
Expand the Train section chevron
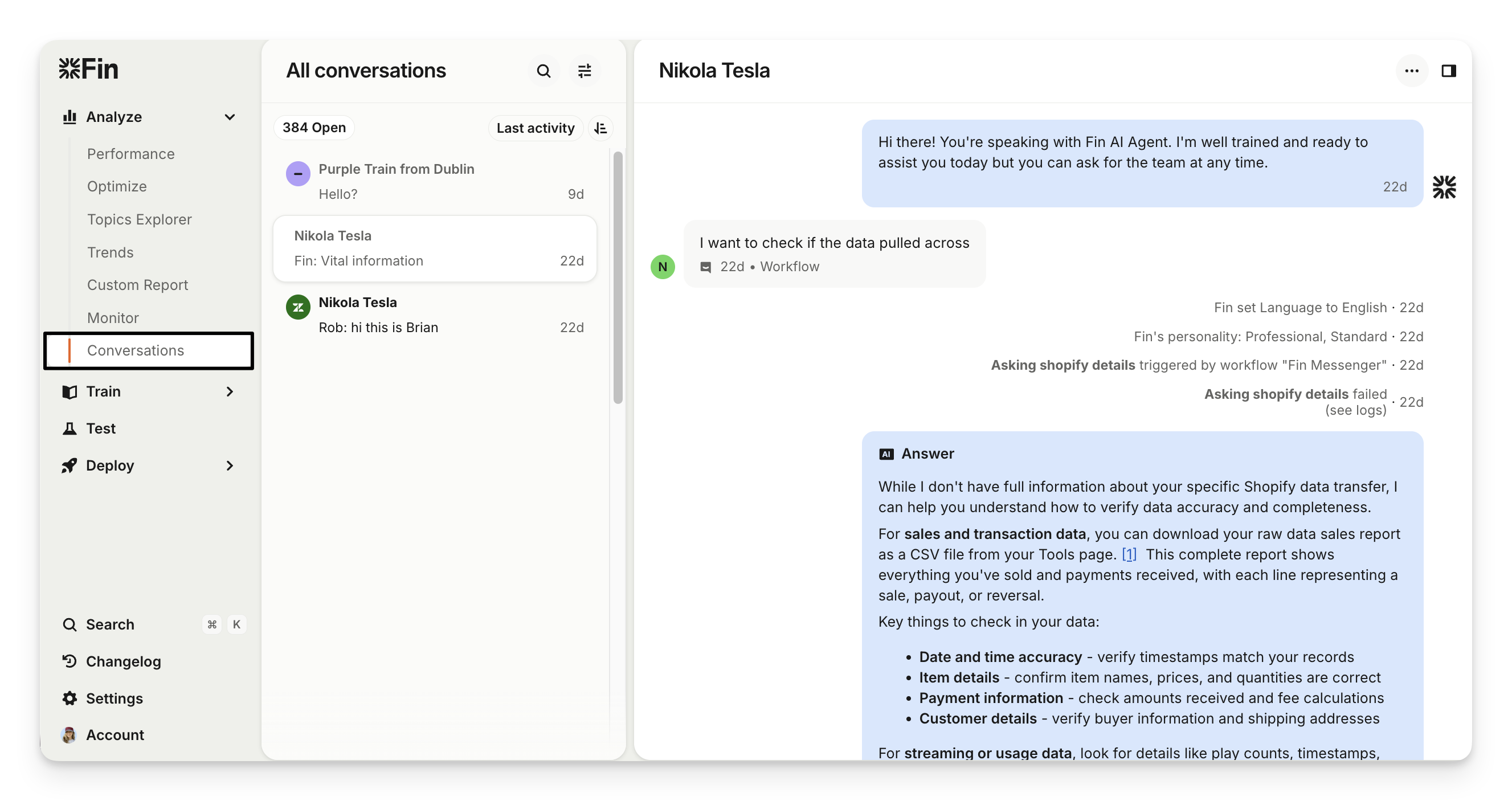[x=230, y=391]
